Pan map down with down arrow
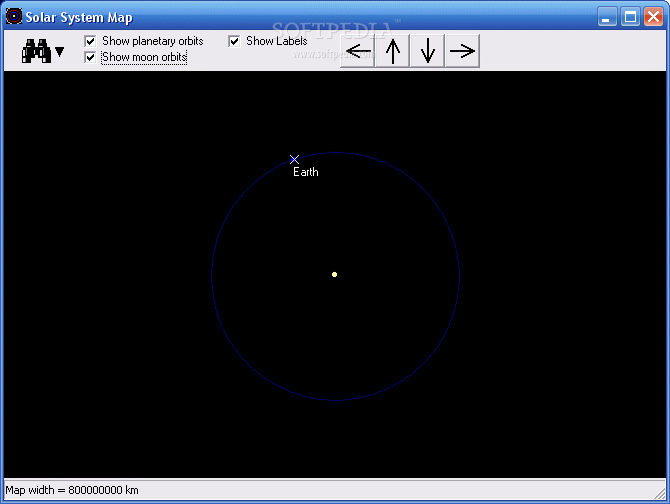 pyautogui.click(x=427, y=51)
